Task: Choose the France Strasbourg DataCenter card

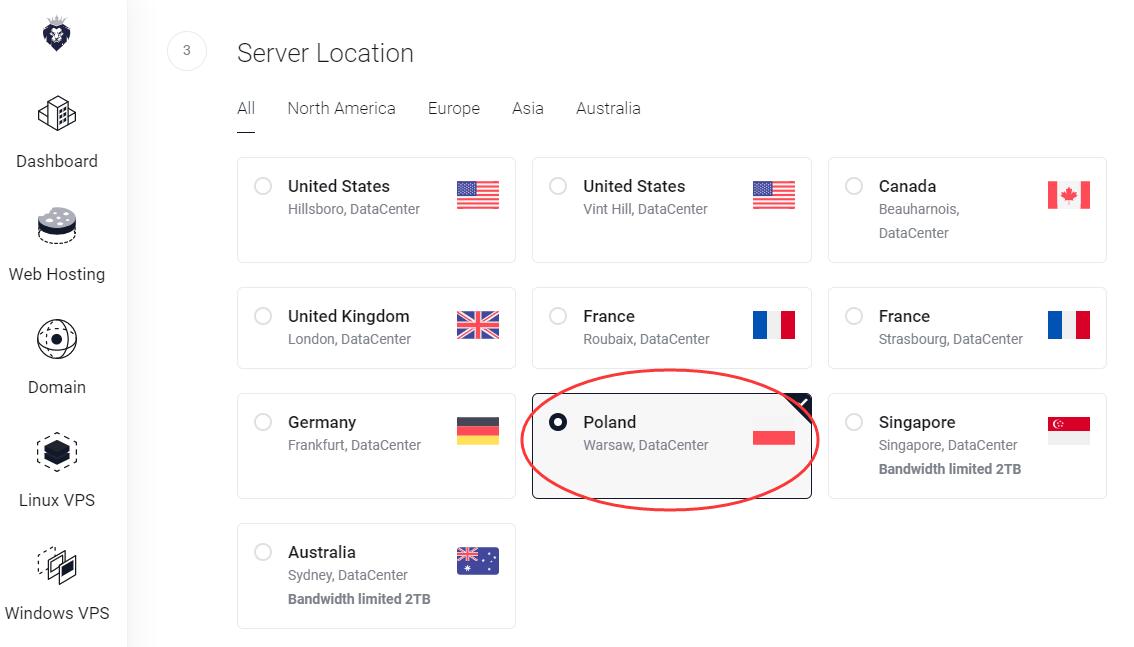Action: 967,328
